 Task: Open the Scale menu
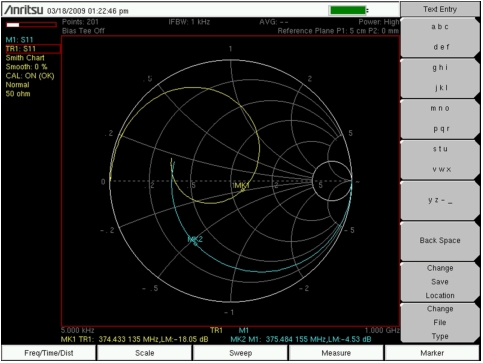[144, 353]
